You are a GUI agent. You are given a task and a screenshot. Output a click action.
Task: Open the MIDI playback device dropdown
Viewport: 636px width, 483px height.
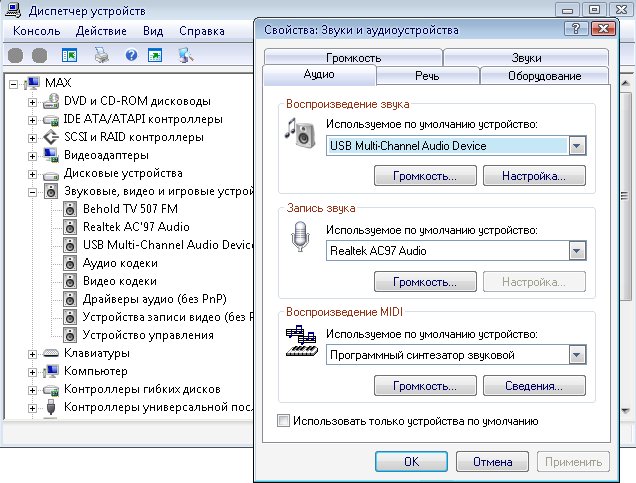[x=576, y=355]
